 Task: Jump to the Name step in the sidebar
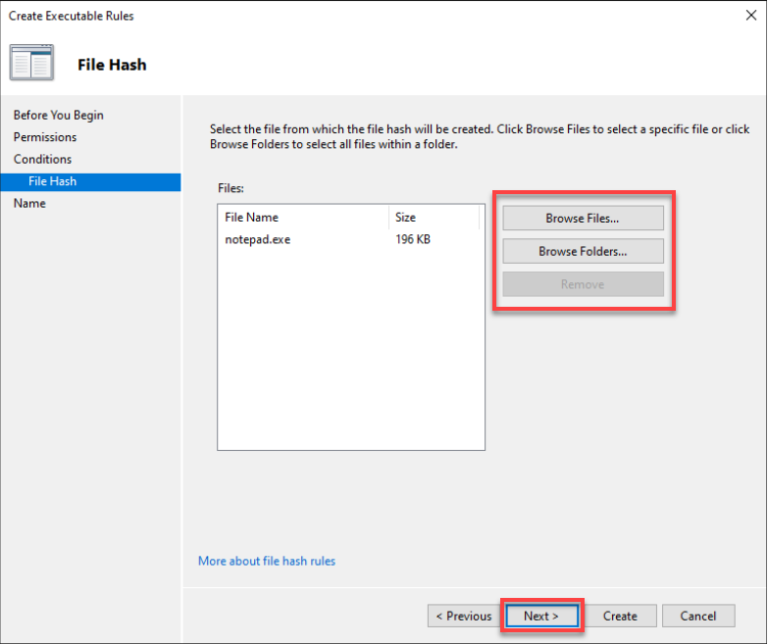pos(29,203)
